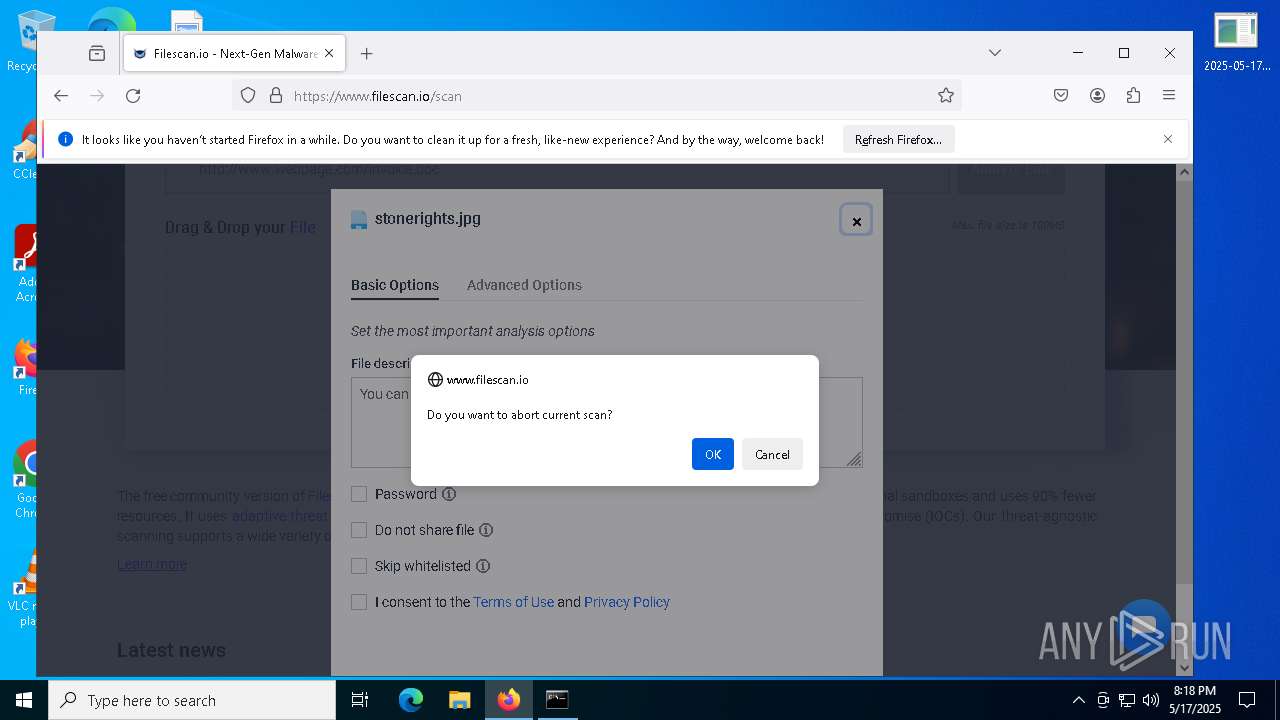Open a new Firefox tab

366,53
